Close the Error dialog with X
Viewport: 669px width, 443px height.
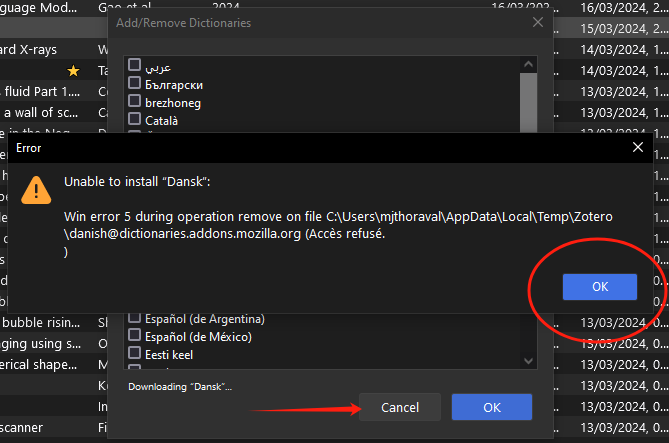pyautogui.click(x=638, y=147)
